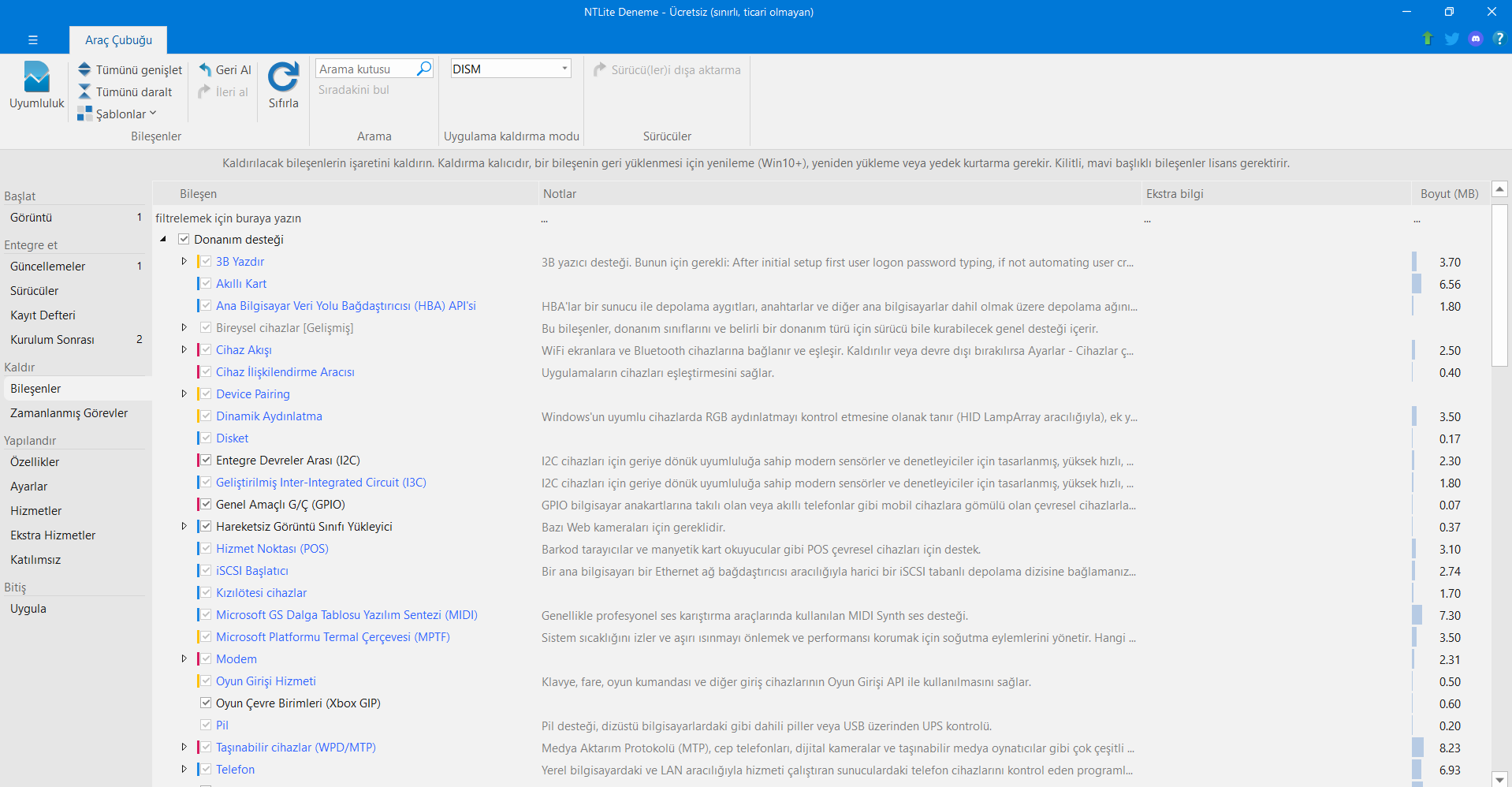Expand the 3B Yazdır node
Screen dimensions: 1512x787
[184, 261]
